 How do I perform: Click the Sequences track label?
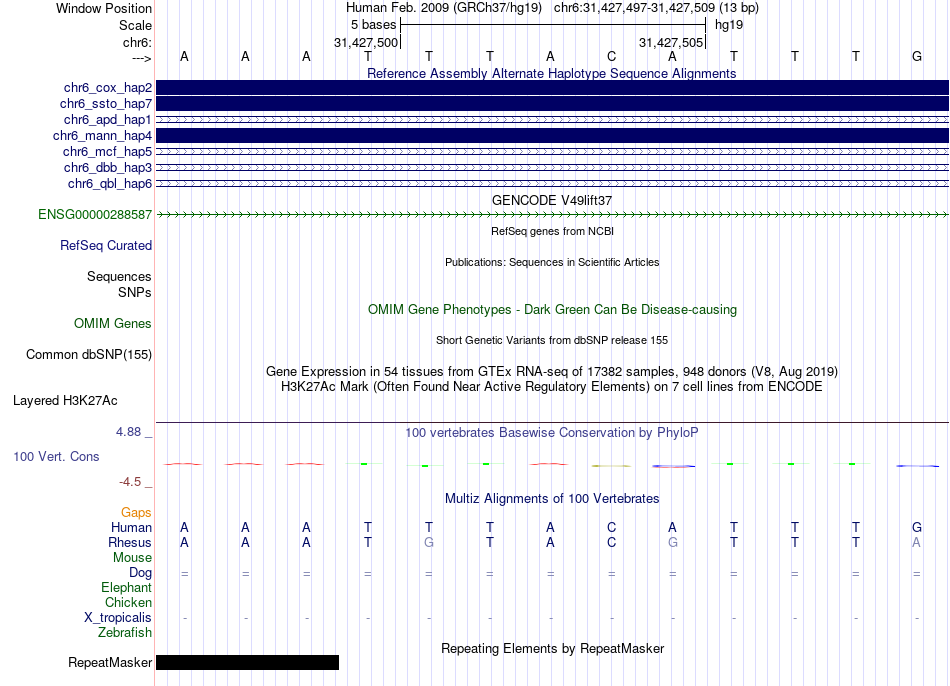pos(119,276)
